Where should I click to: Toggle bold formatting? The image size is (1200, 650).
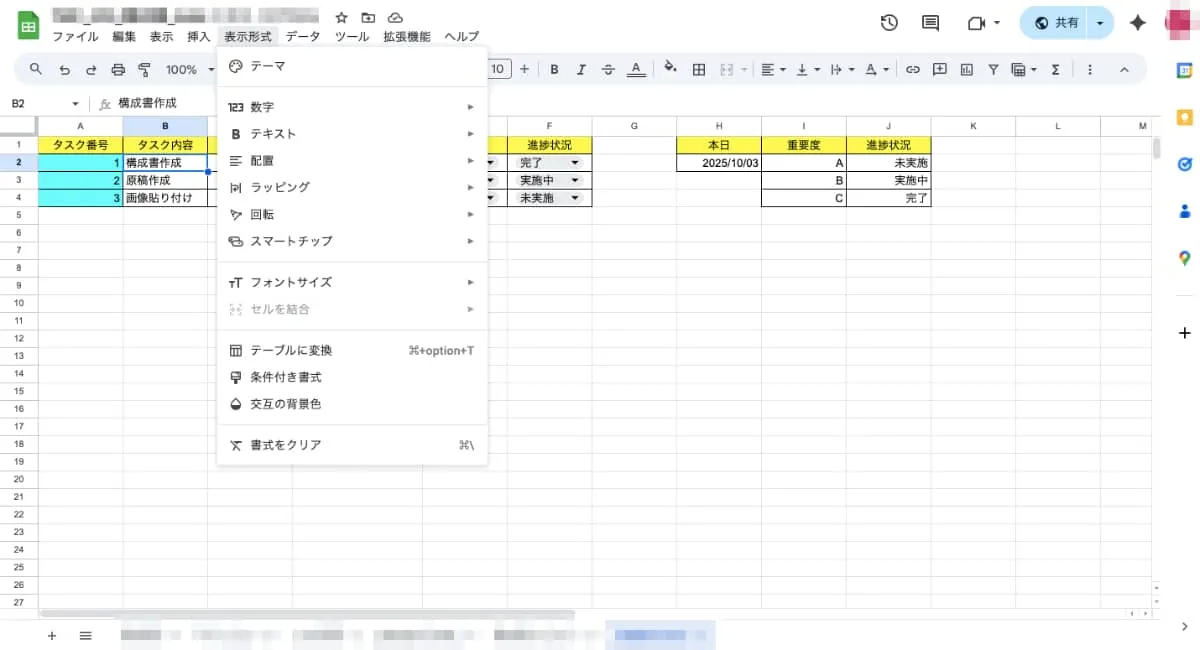click(554, 69)
